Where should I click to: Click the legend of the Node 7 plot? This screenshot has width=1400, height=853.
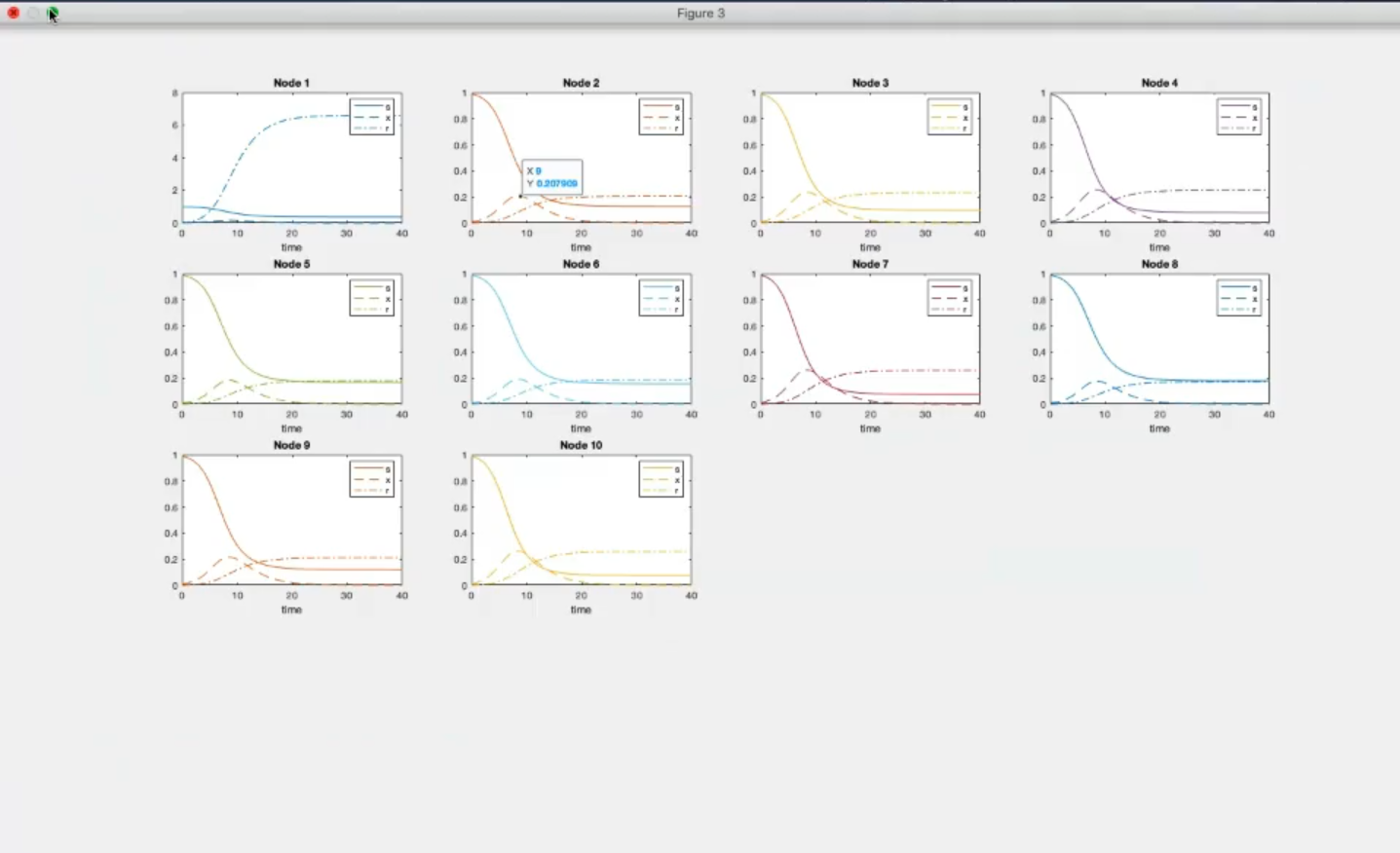pyautogui.click(x=949, y=298)
